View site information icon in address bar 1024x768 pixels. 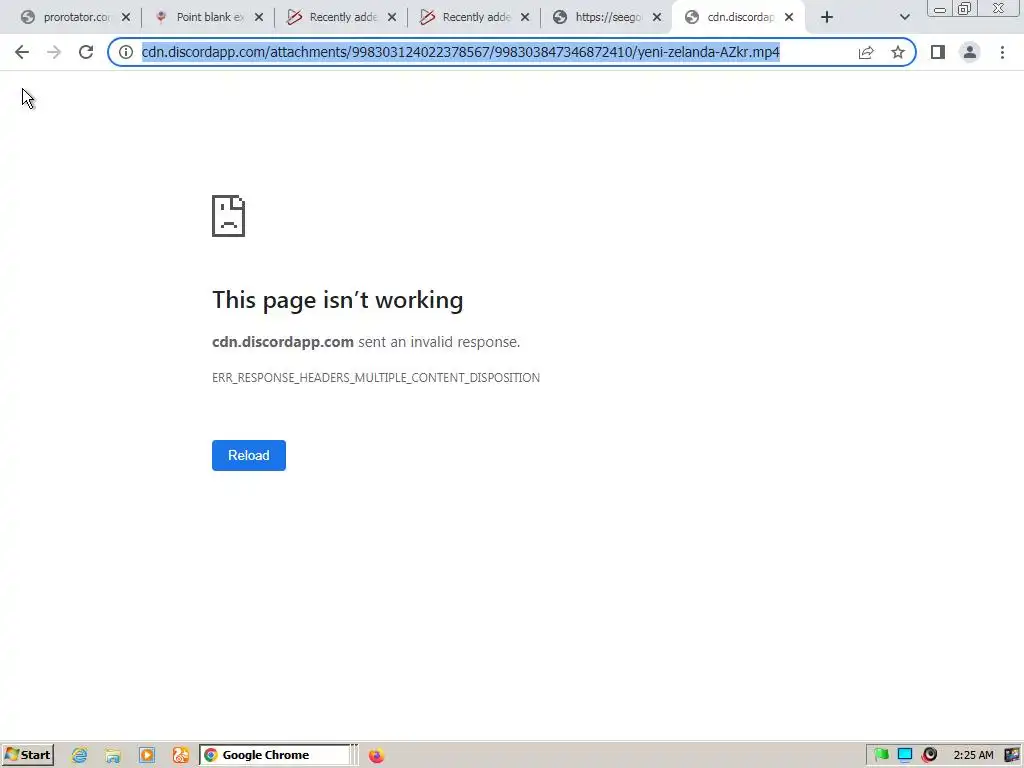click(125, 52)
